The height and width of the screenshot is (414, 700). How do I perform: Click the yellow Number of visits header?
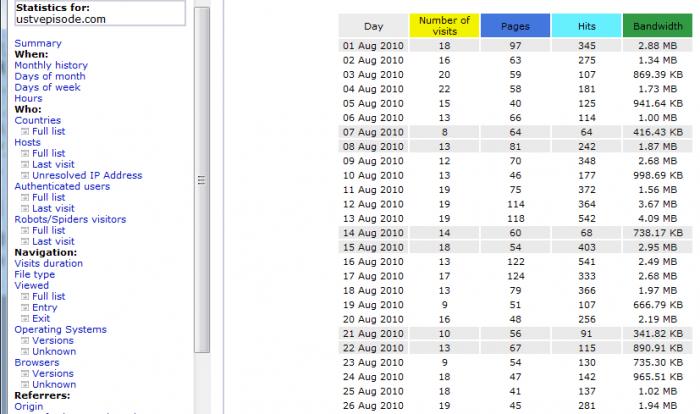point(444,26)
